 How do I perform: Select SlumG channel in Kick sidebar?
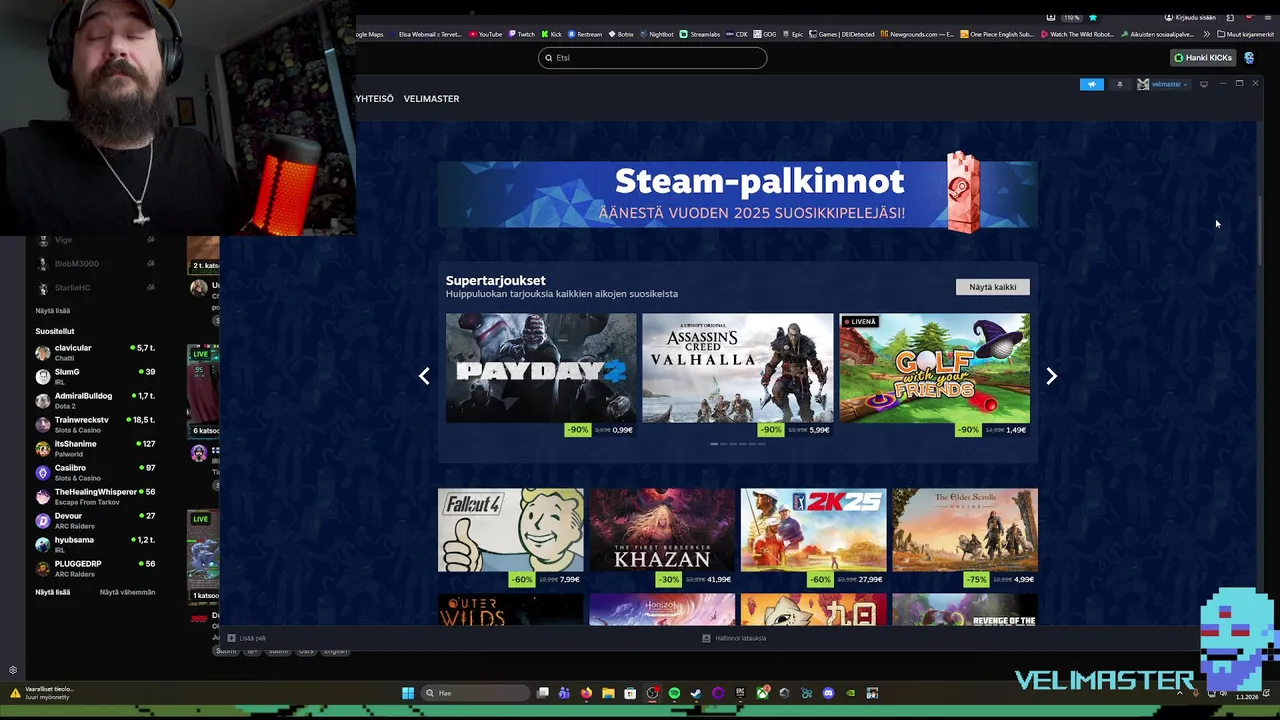pos(95,376)
